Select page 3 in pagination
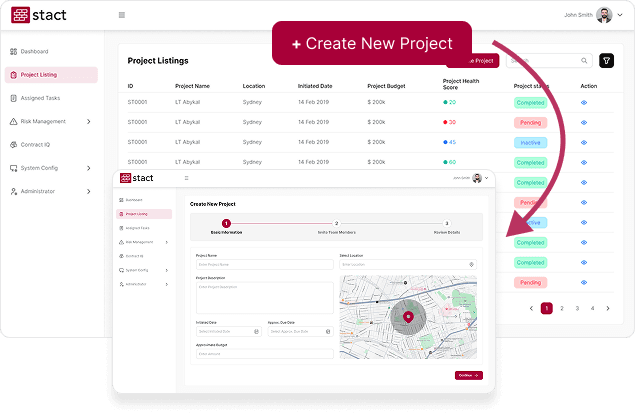The width and height of the screenshot is (635, 414). [x=577, y=308]
